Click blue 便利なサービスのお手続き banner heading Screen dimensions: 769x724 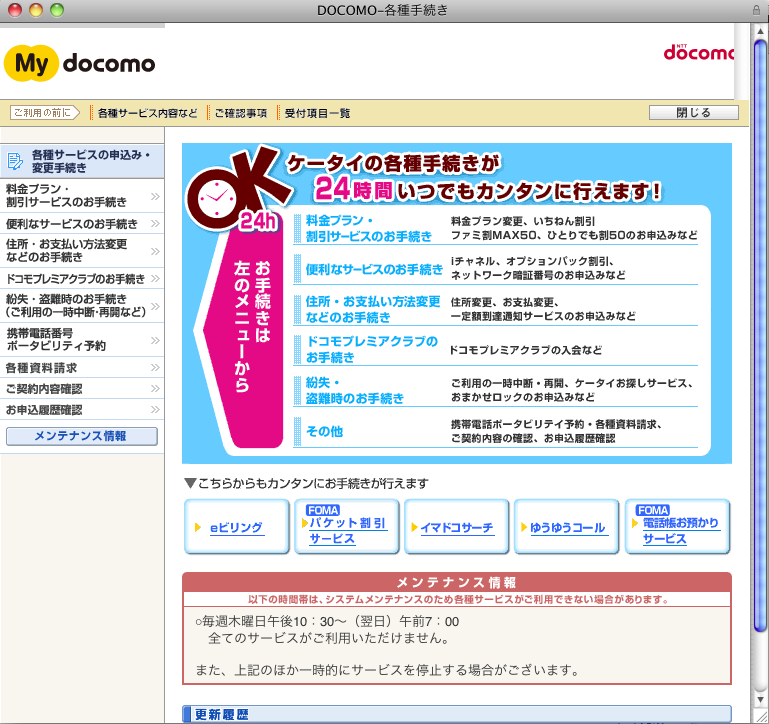374,269
